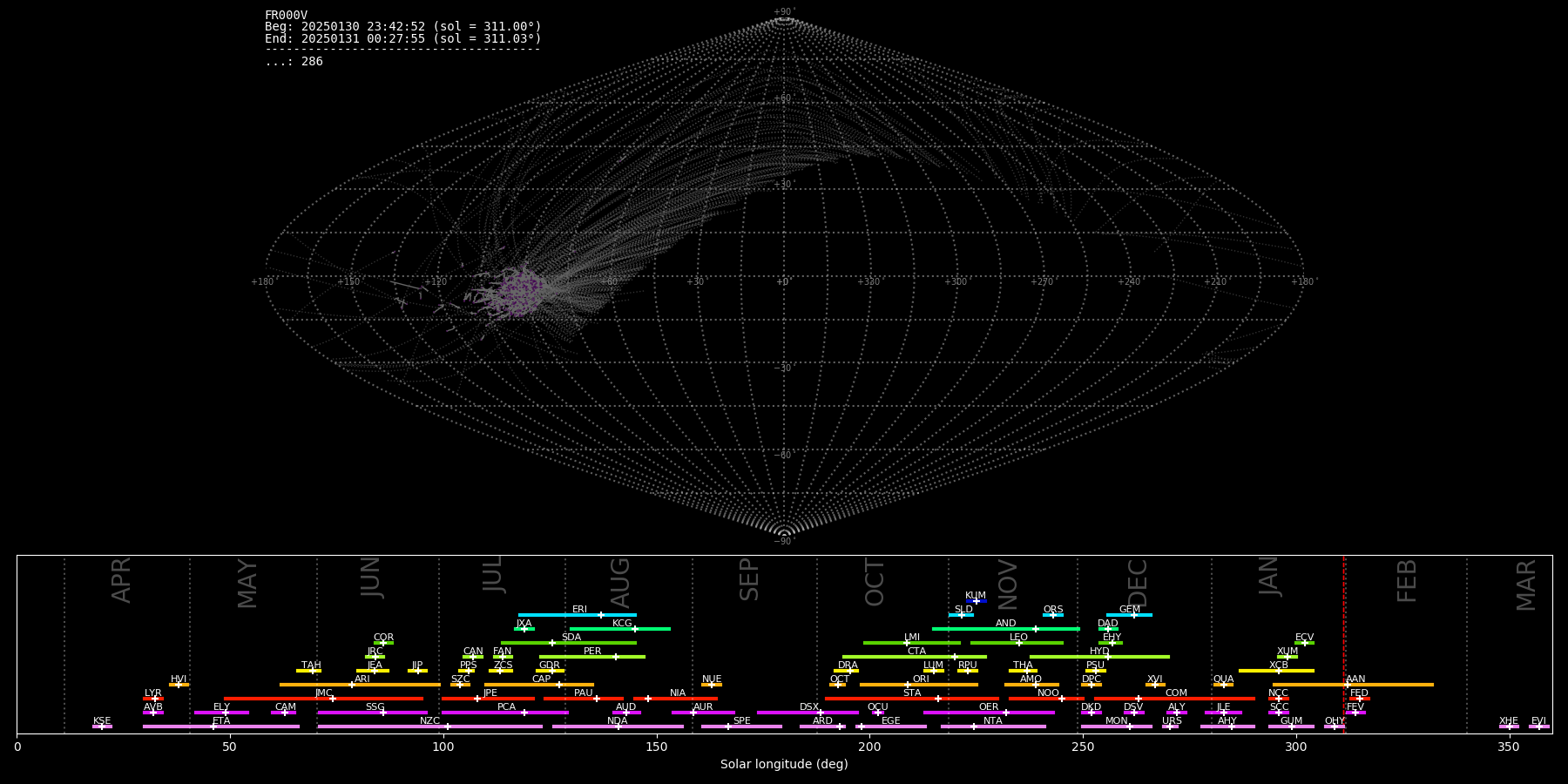1568x784 pixels.
Task: Click the FEV shower label
Action: [x=1355, y=706]
